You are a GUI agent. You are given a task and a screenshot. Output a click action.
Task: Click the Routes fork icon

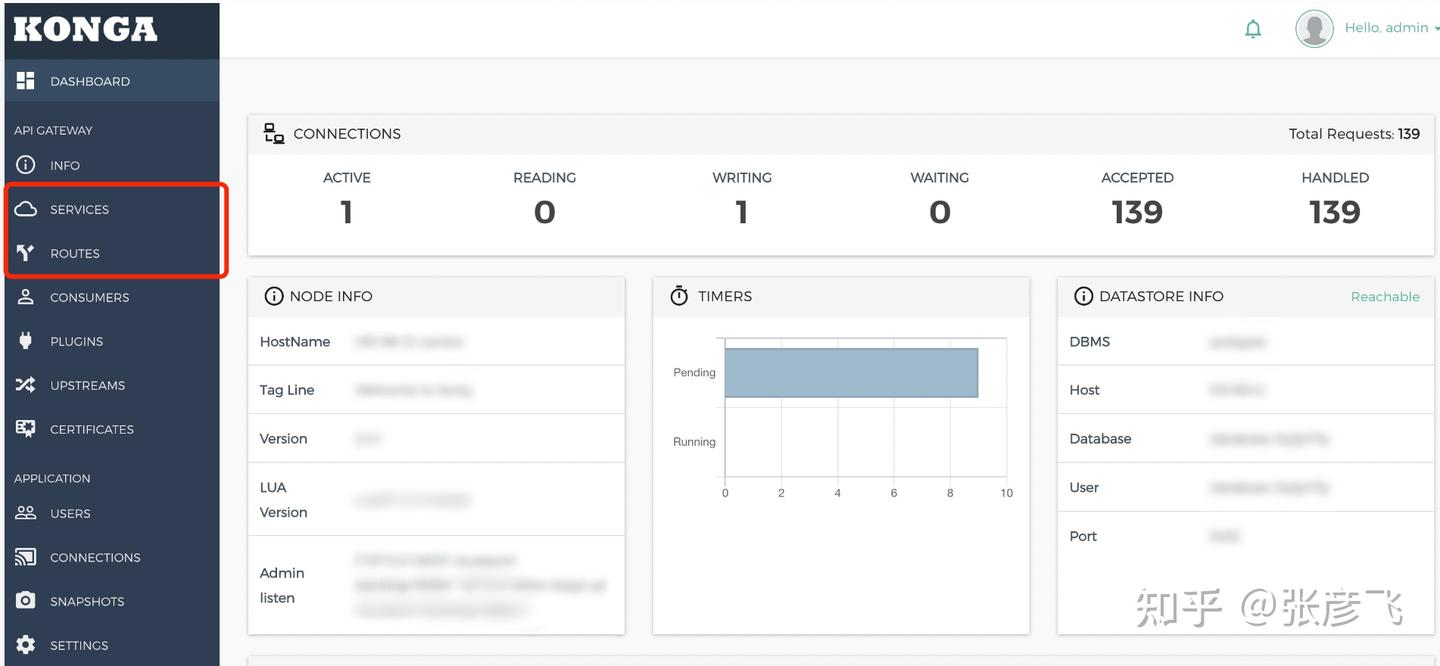pyautogui.click(x=26, y=253)
